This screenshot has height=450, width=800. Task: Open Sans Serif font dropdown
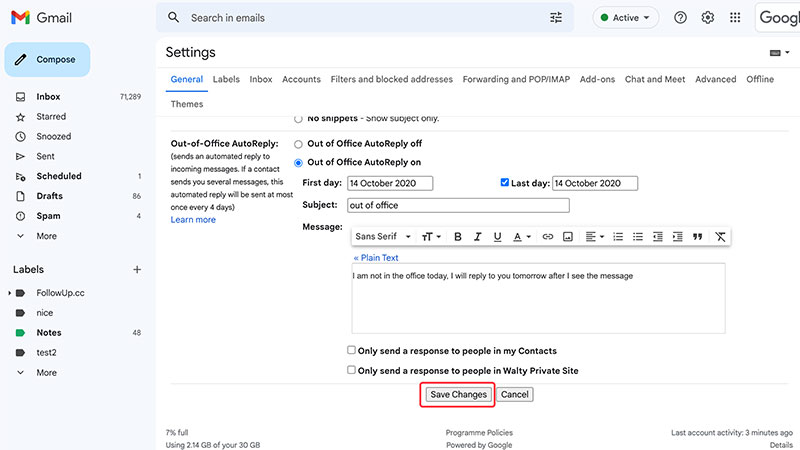[x=383, y=237]
